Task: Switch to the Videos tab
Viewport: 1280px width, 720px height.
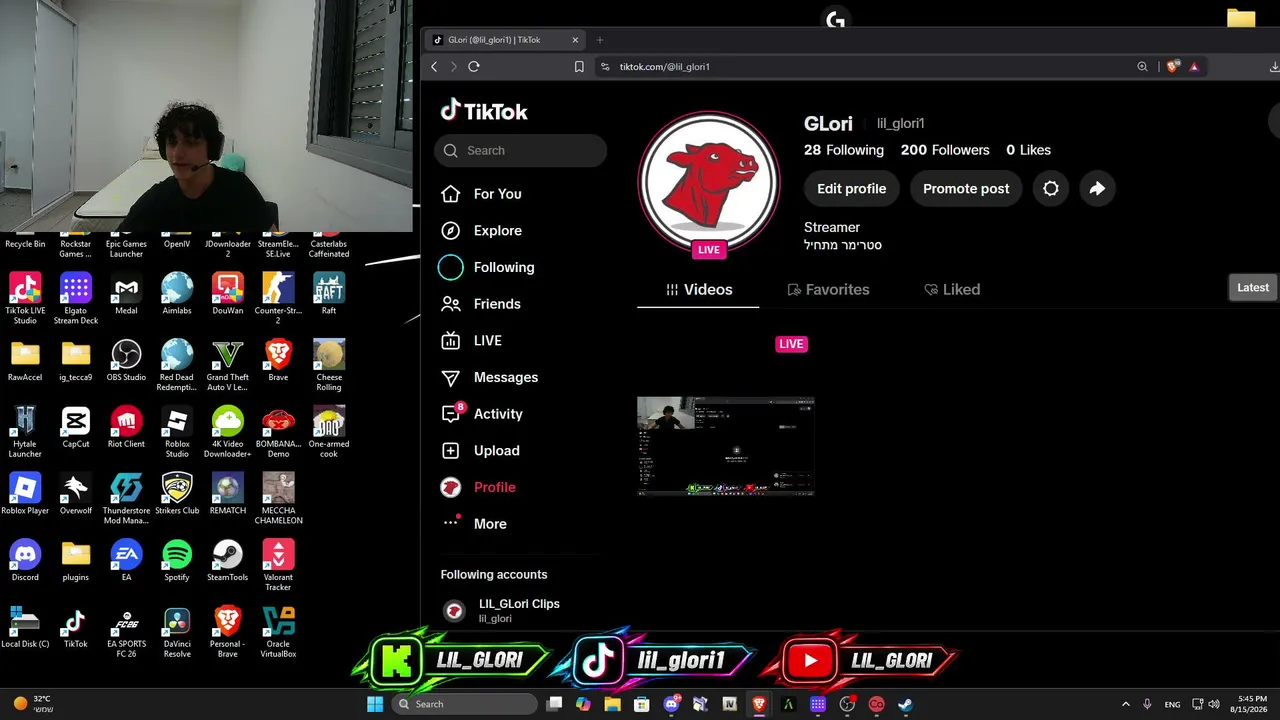Action: click(x=698, y=290)
